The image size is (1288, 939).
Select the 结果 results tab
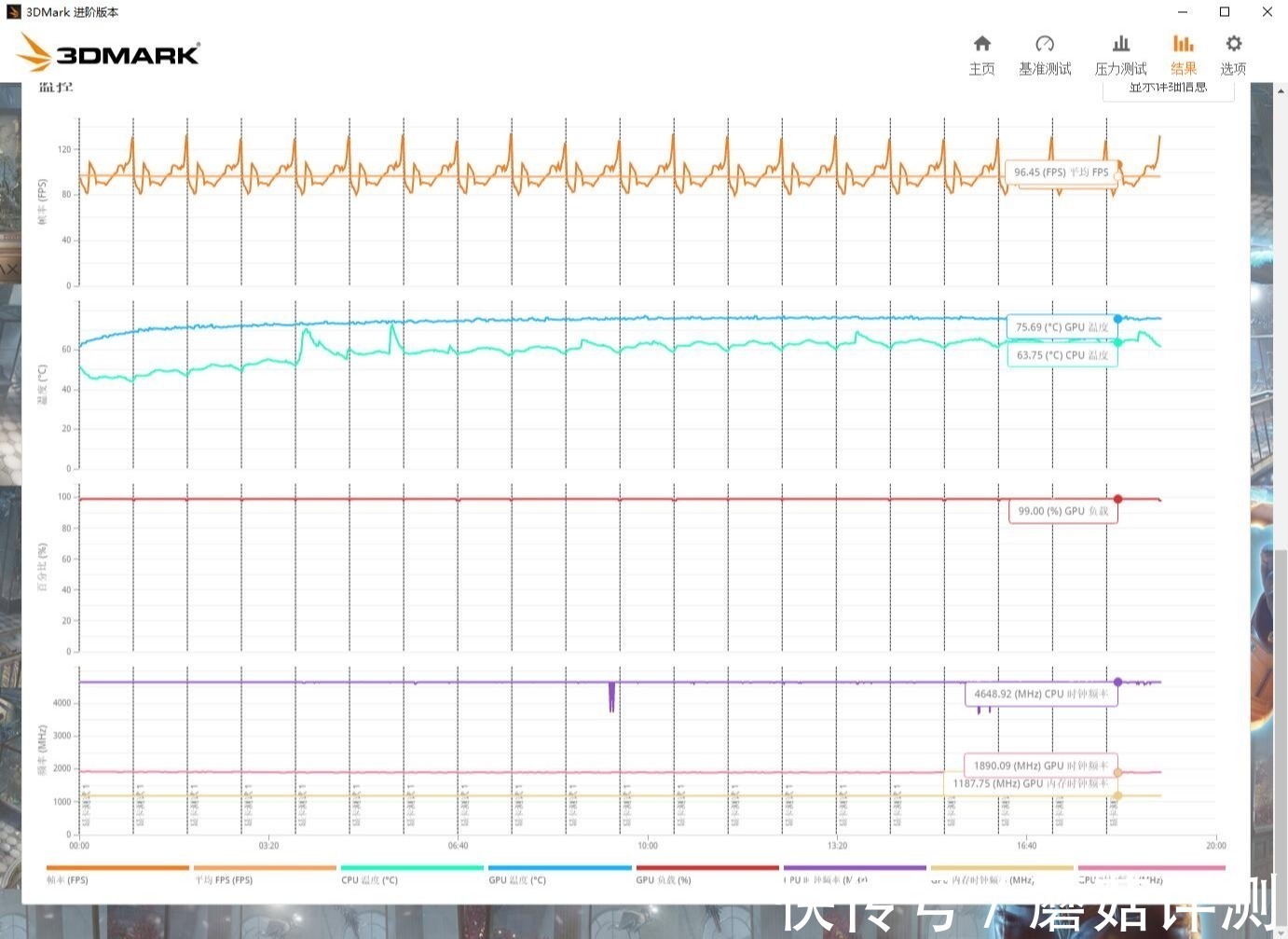(x=1184, y=56)
